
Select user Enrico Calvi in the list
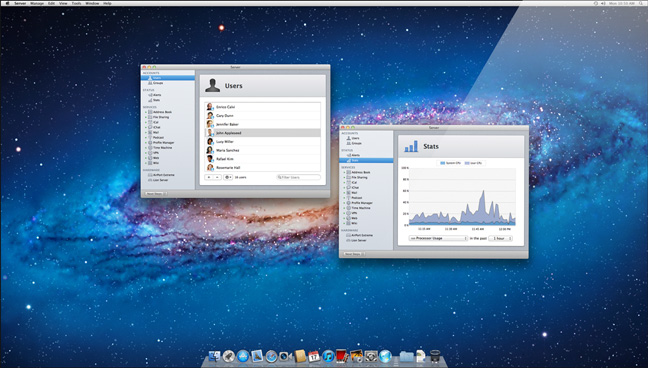tap(262, 107)
